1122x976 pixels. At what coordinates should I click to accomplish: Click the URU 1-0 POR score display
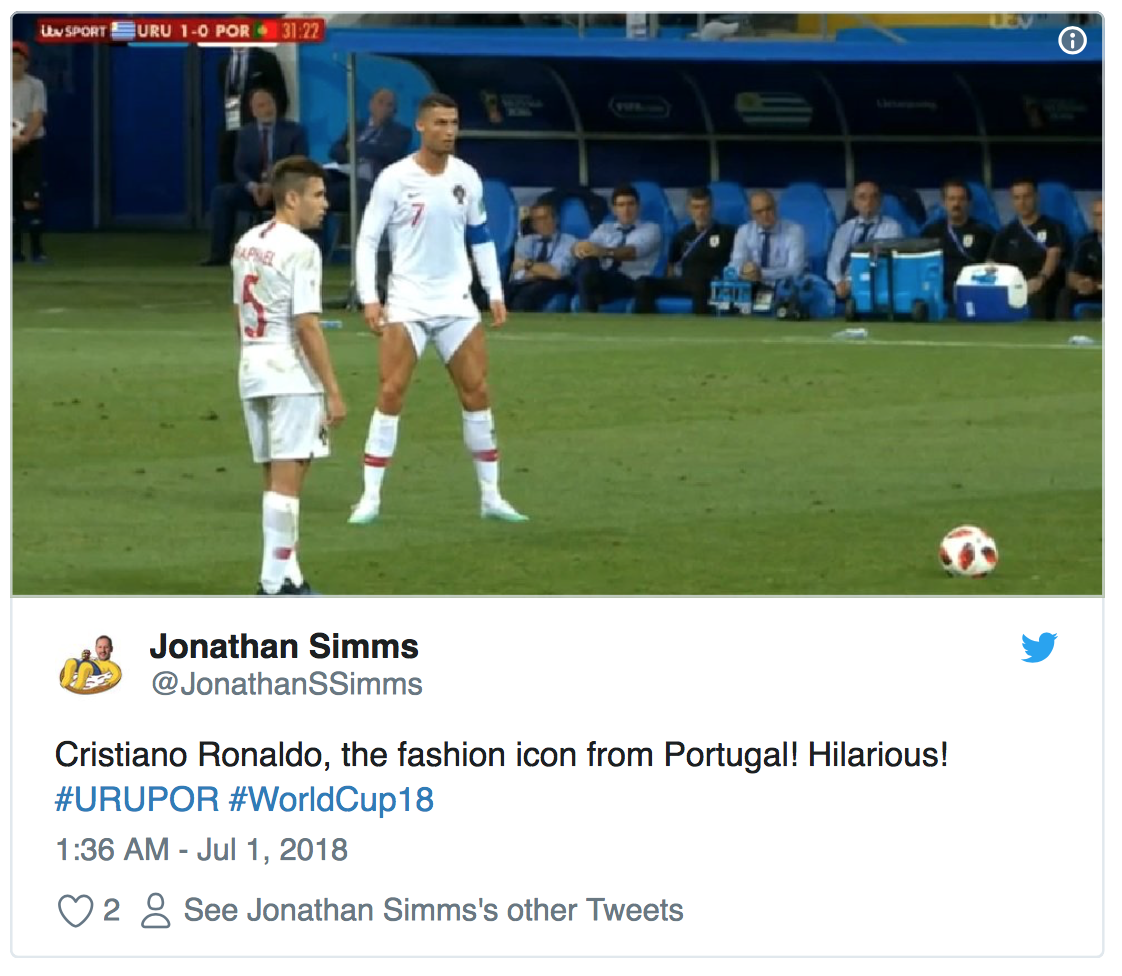(x=194, y=30)
